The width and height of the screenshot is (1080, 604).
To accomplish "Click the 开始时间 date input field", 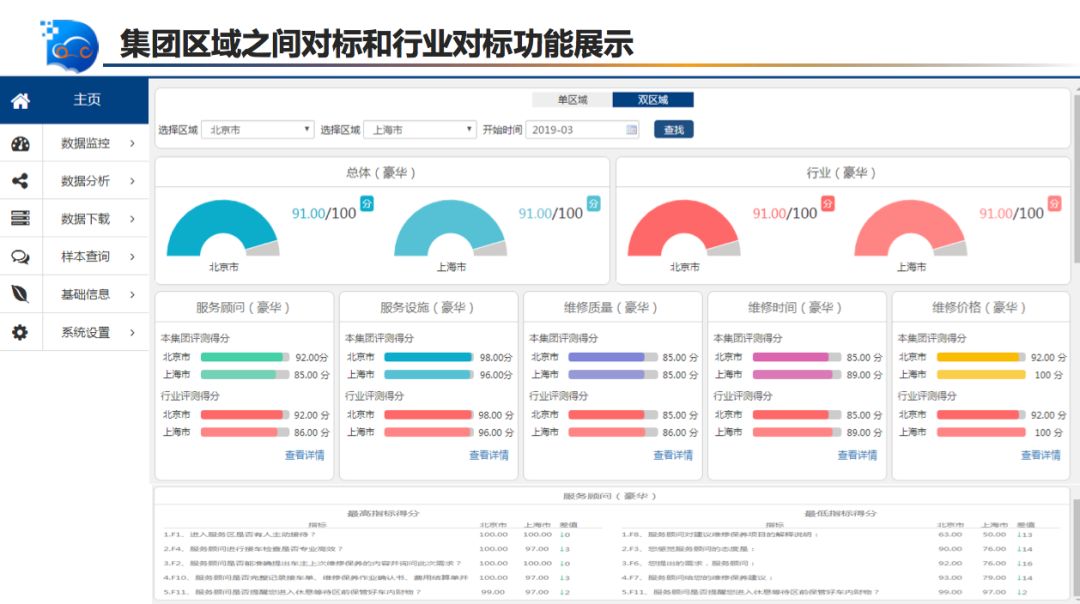I will point(575,130).
